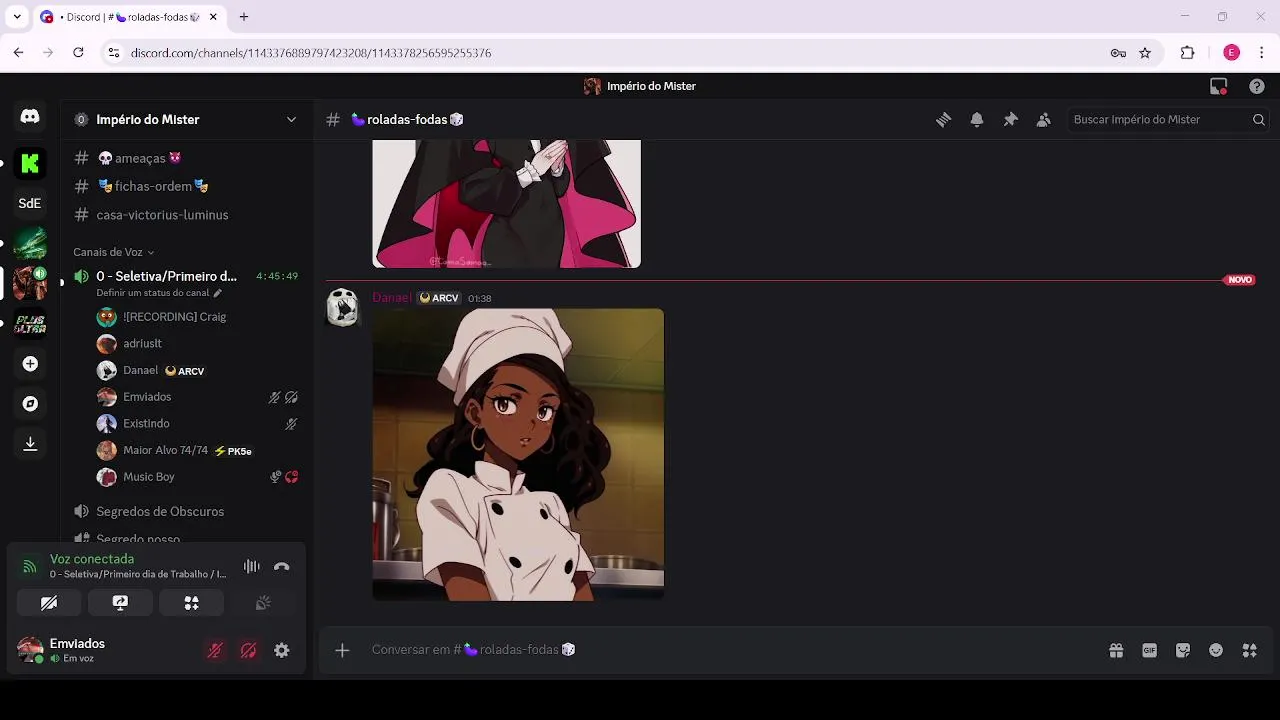Reload the page in Chrome
The image size is (1280, 720).
(78, 53)
